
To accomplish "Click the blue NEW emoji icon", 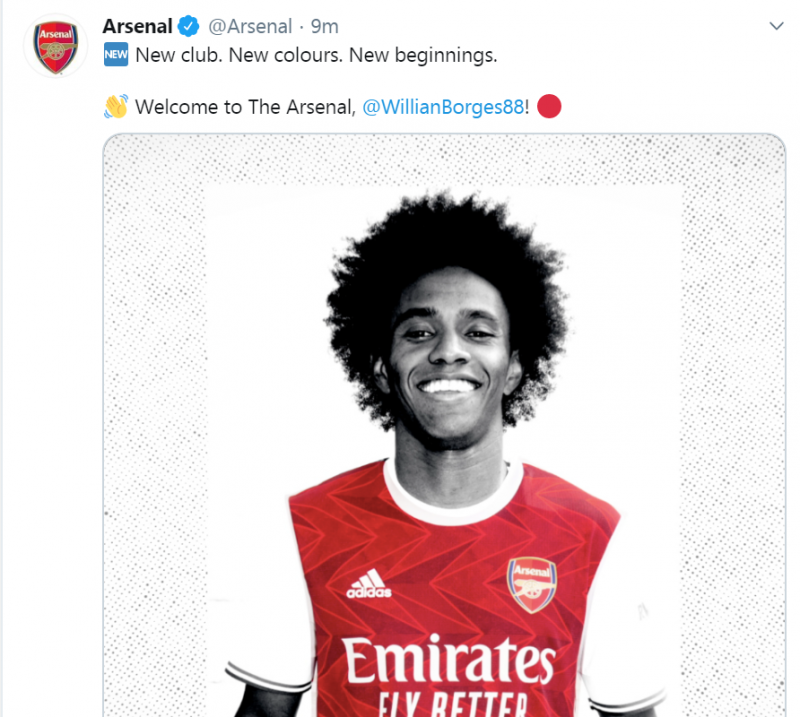I will tap(116, 56).
